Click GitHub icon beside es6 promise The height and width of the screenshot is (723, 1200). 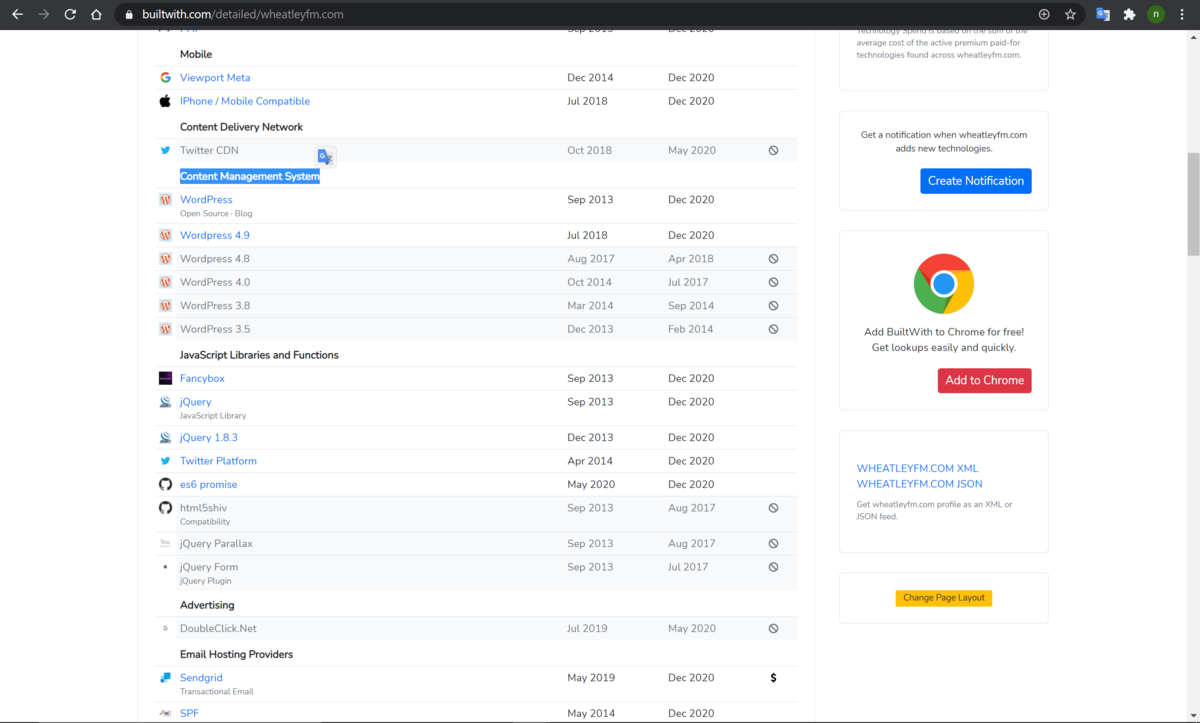tap(165, 484)
